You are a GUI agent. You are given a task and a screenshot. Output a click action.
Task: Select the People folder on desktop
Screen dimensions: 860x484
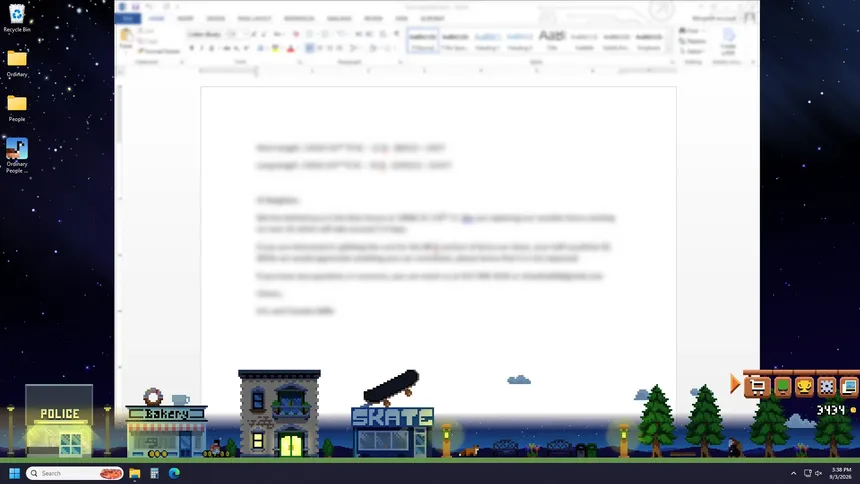17,108
